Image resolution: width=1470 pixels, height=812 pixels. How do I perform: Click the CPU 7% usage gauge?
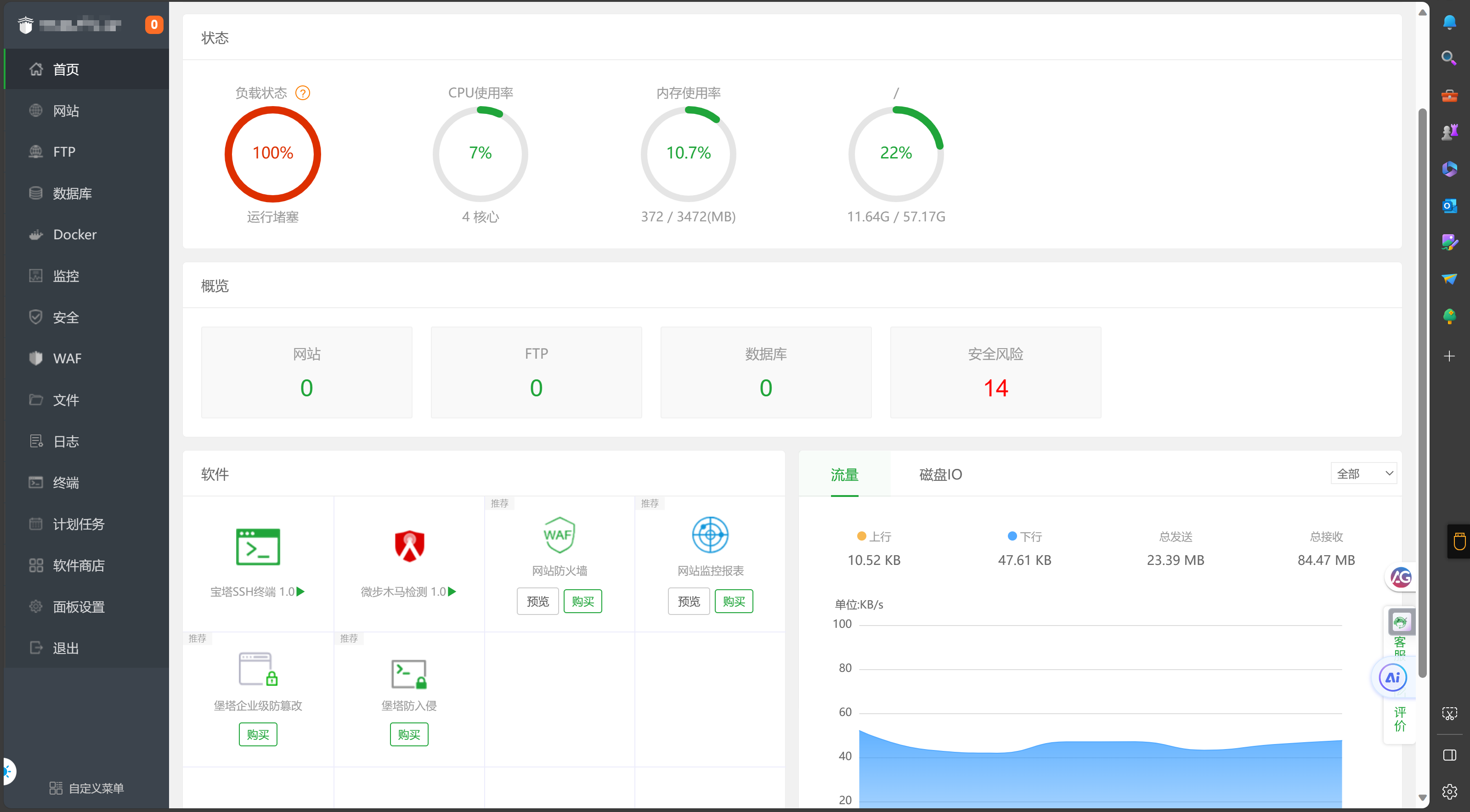pos(481,154)
